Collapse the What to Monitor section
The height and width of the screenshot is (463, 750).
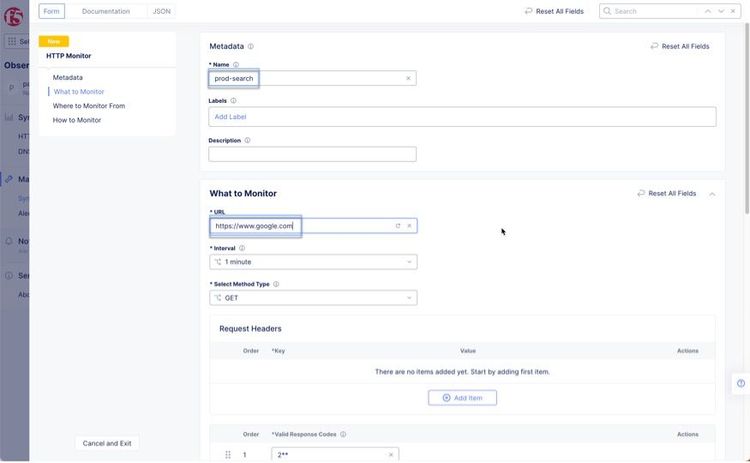point(712,193)
